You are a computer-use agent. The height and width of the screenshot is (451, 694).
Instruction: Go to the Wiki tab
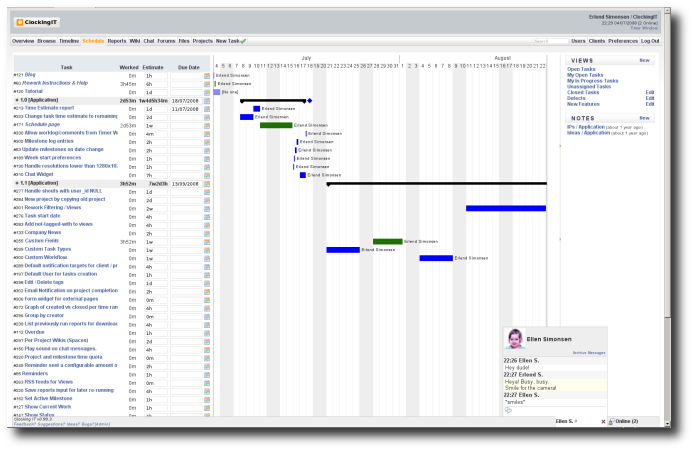(135, 41)
